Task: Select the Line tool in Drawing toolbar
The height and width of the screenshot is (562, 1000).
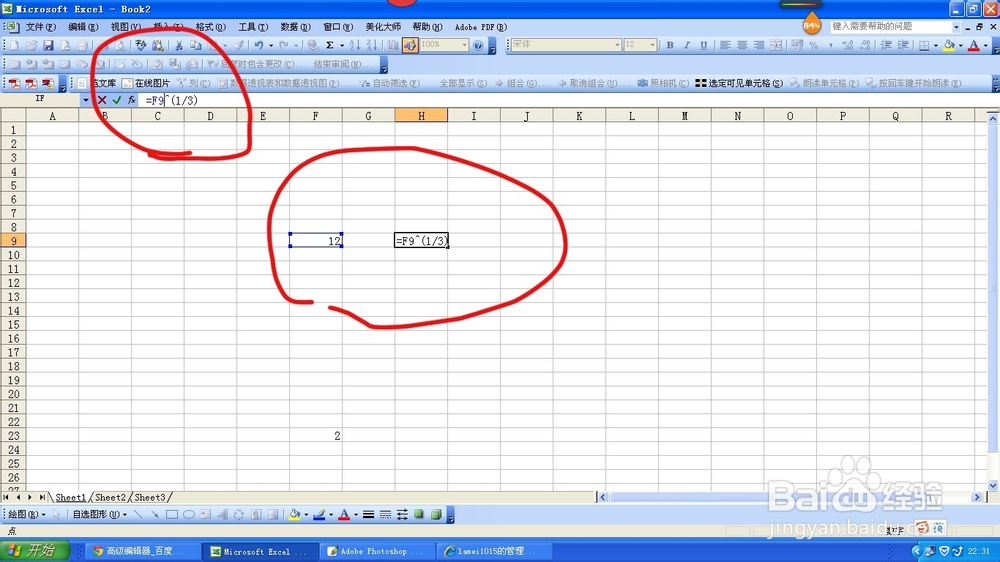Action: click(138, 514)
